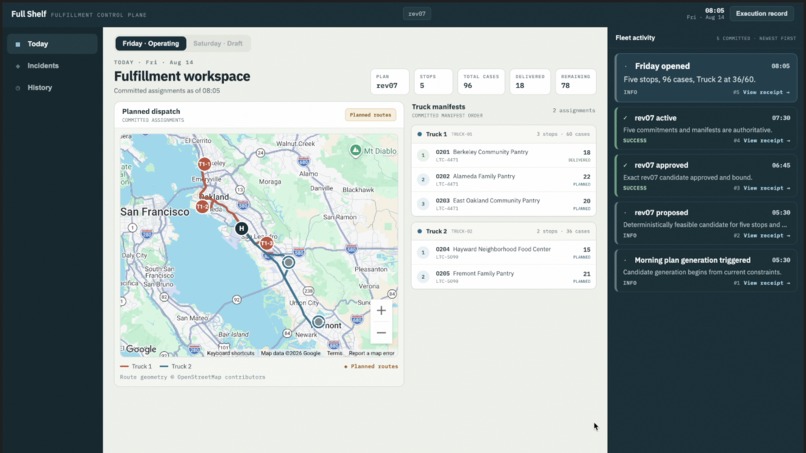Viewport: 806px width, 453px height.
Task: Select stop 0201 Berkeley Community Pantry
Action: [x=504, y=155]
